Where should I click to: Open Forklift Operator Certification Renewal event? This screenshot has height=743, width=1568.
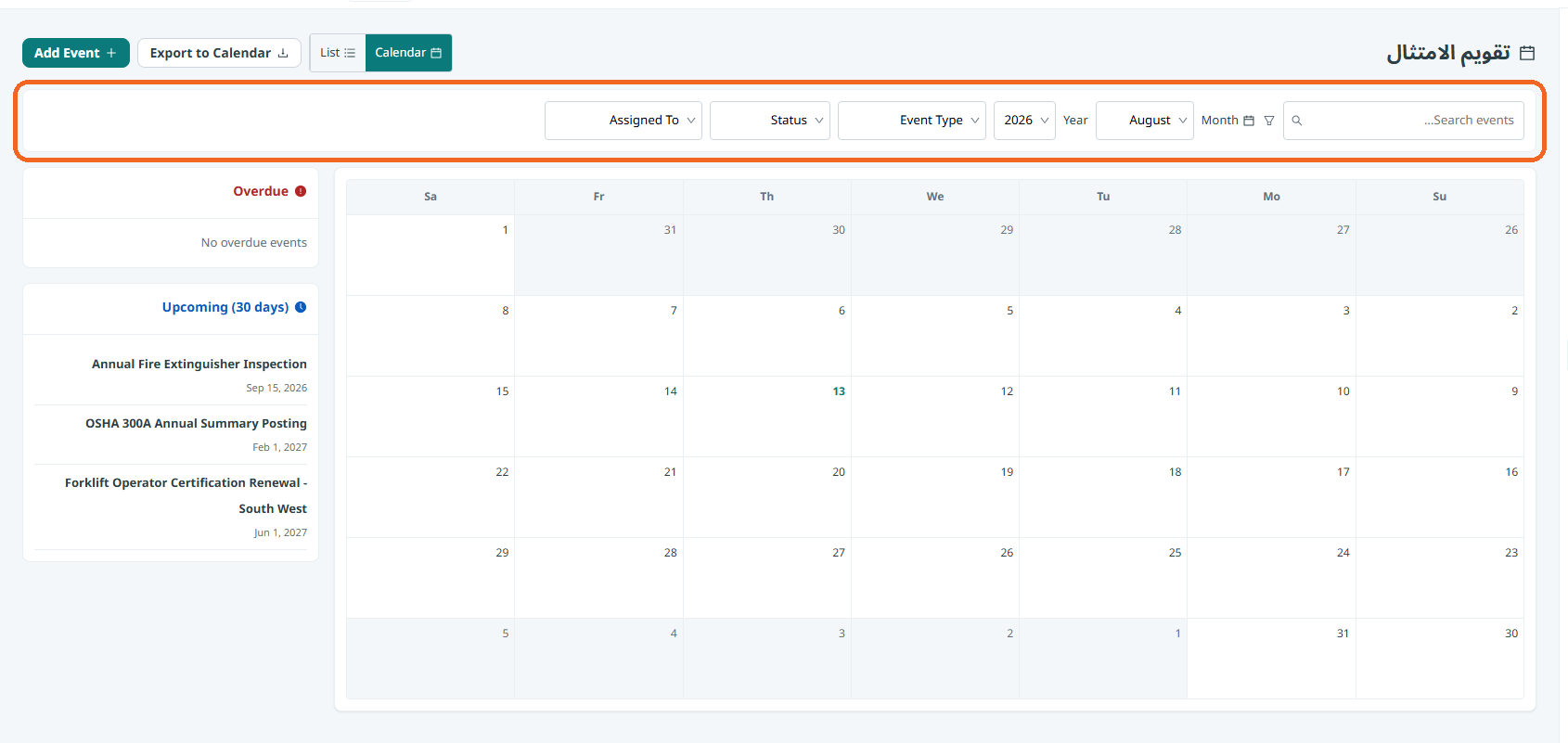186,496
